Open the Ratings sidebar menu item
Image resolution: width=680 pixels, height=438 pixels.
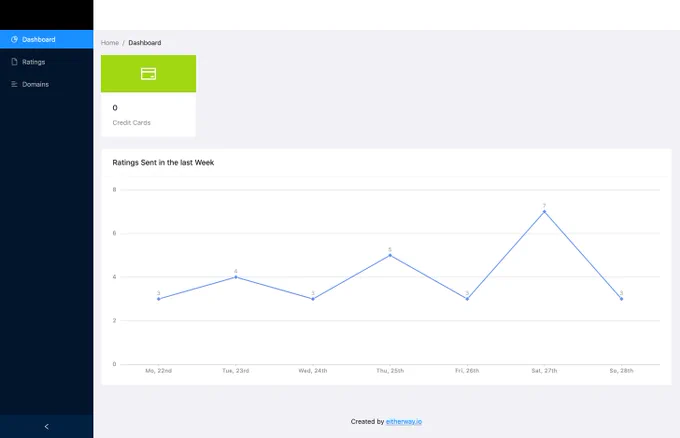click(46, 62)
